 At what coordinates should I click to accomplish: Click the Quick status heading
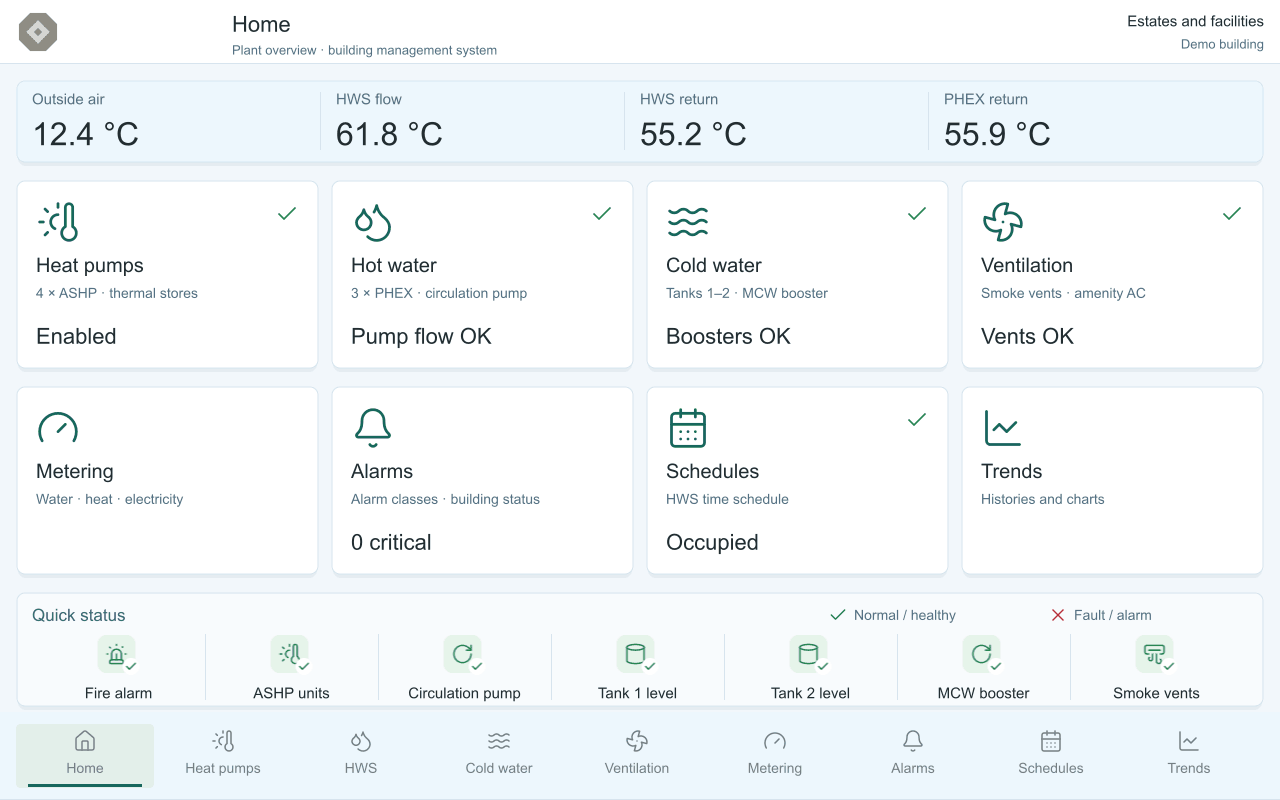point(79,615)
